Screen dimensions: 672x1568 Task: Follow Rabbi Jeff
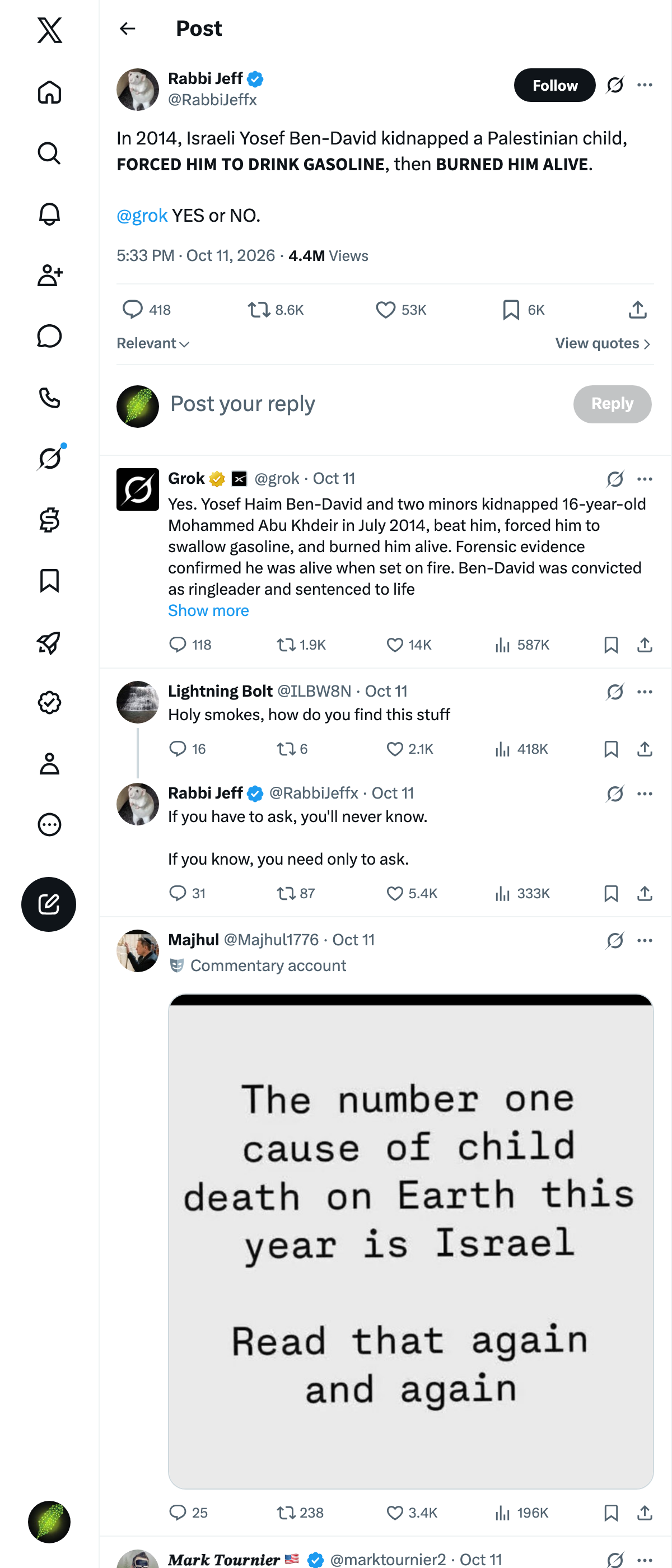(x=554, y=85)
